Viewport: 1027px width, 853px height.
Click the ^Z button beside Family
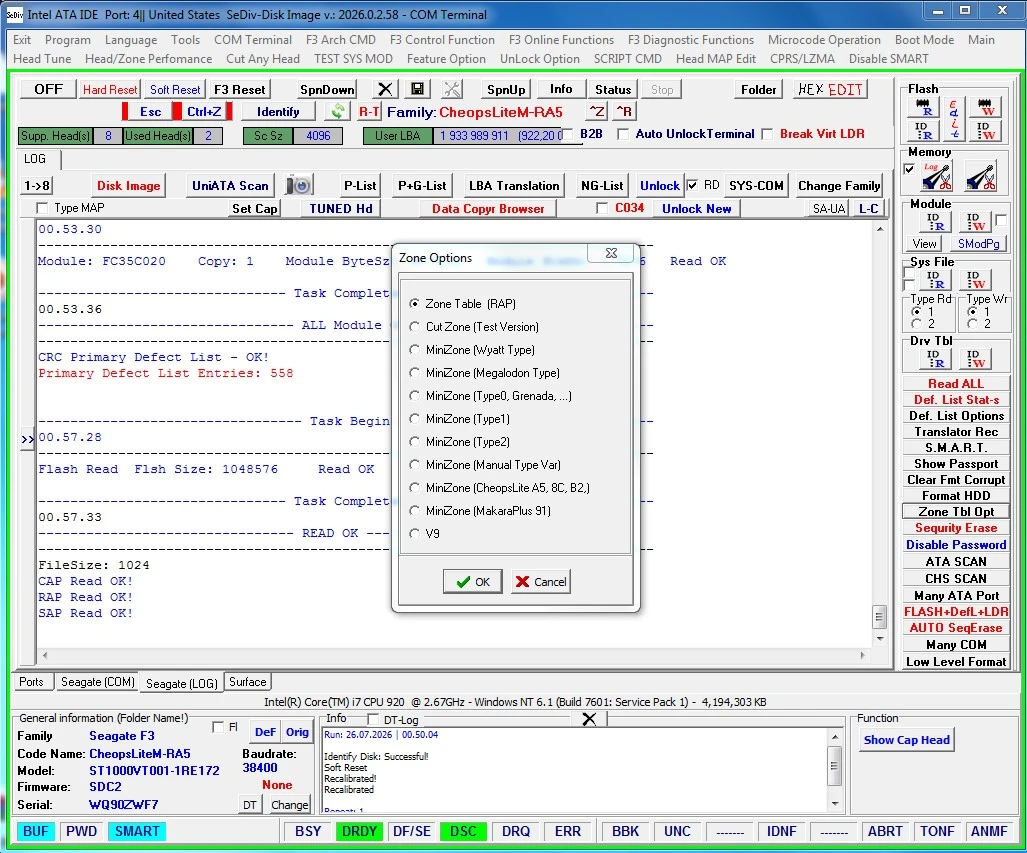tap(597, 111)
